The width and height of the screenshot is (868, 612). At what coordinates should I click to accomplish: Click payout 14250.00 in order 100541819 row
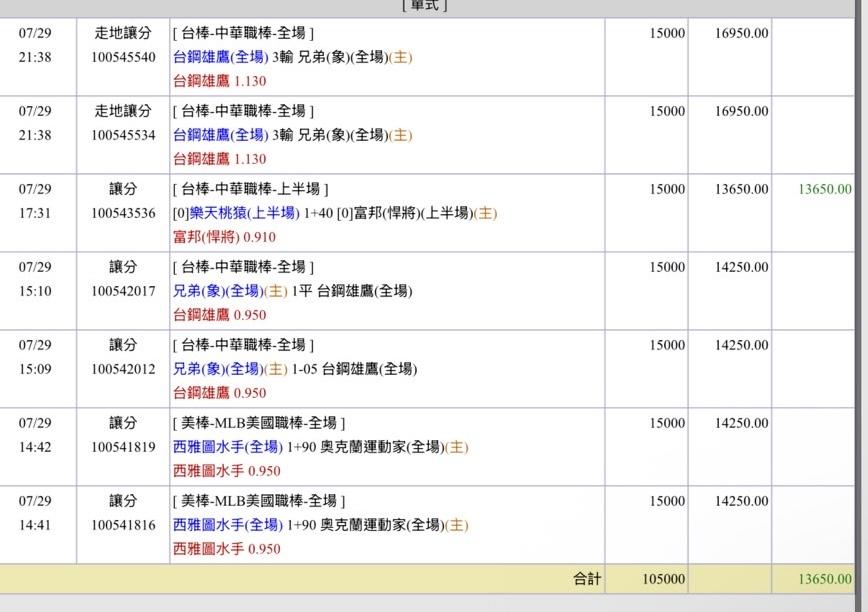point(741,423)
